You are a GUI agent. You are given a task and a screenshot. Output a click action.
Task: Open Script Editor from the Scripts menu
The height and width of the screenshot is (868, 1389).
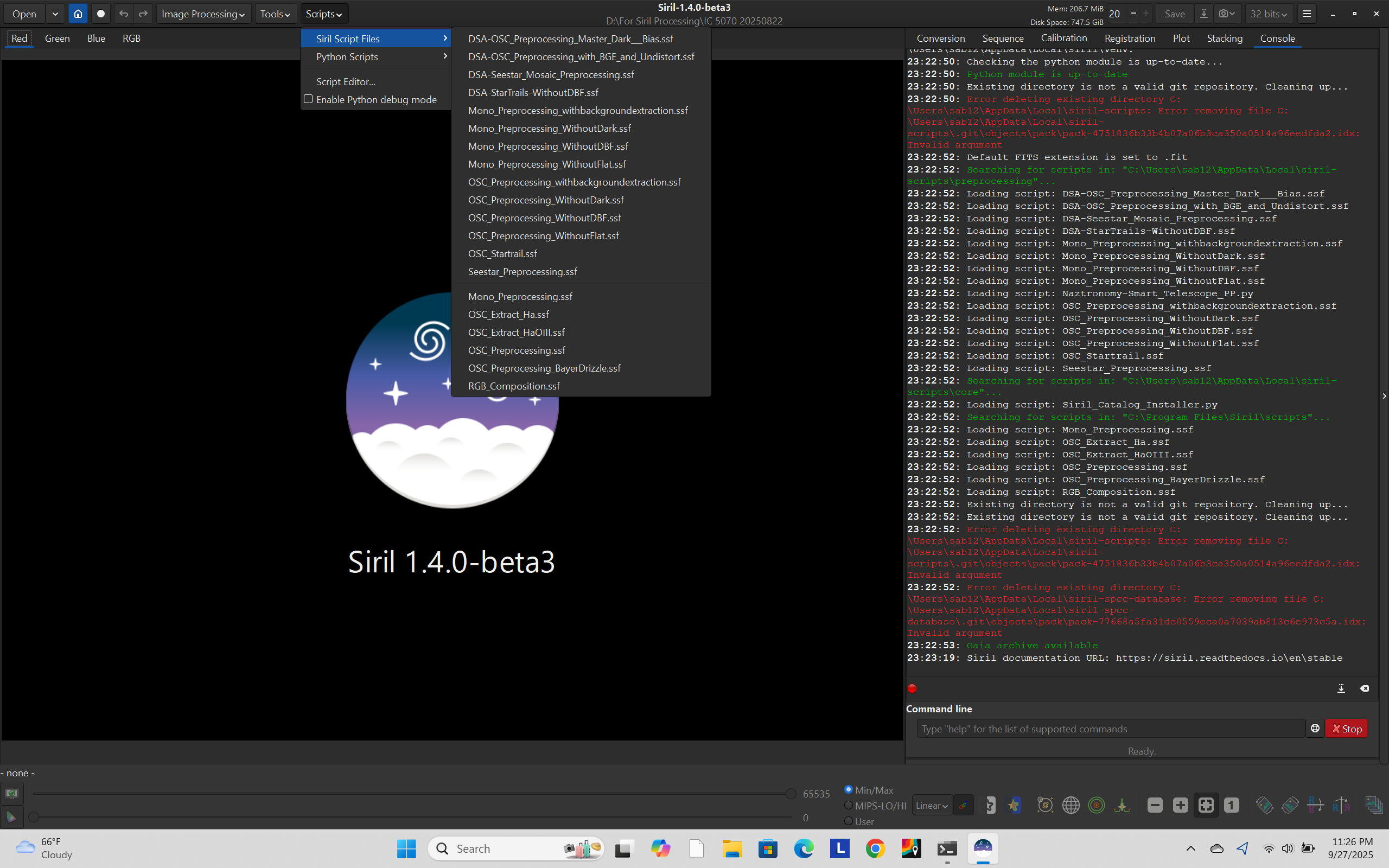(346, 81)
